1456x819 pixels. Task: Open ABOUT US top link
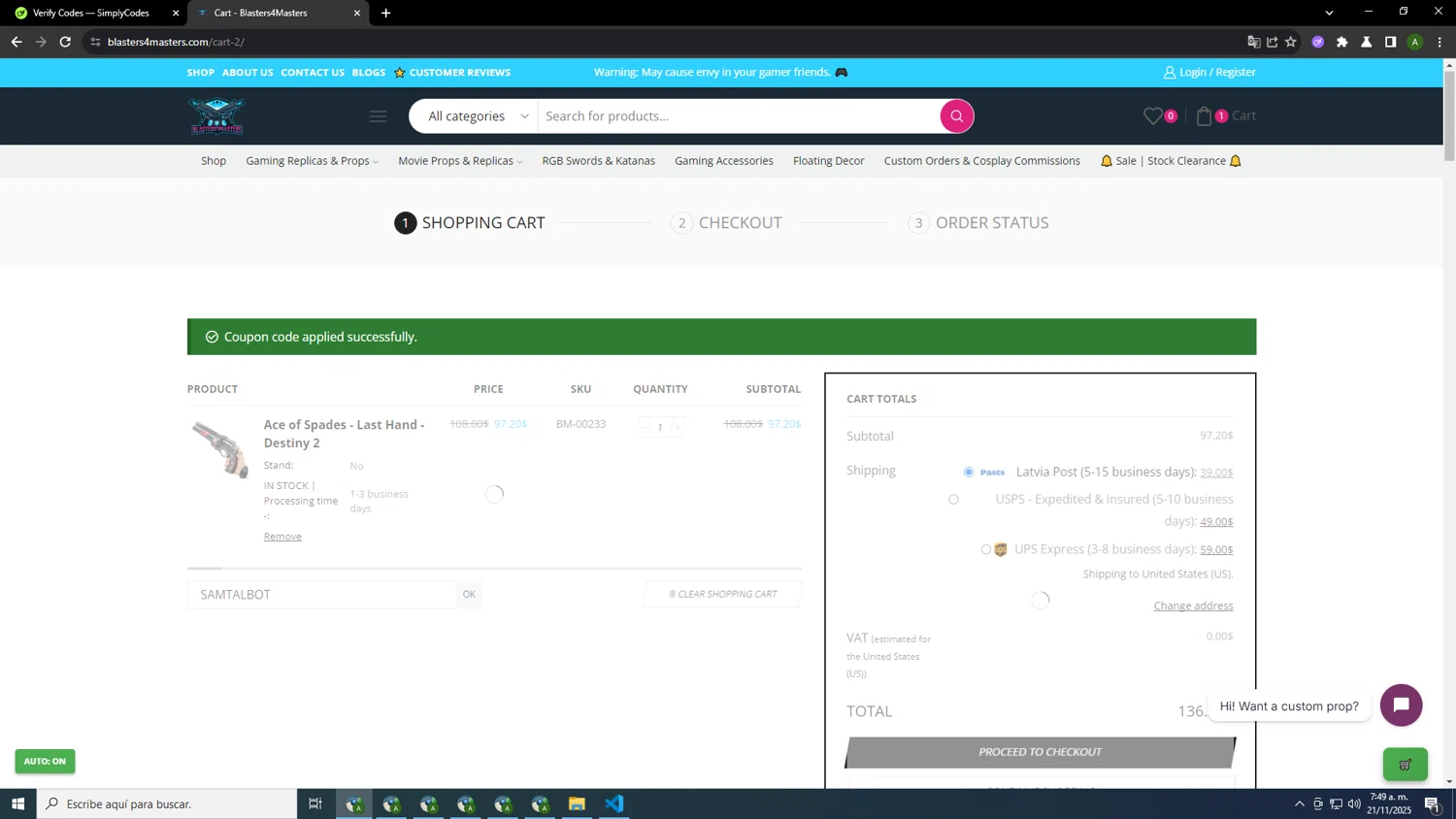coord(248,73)
